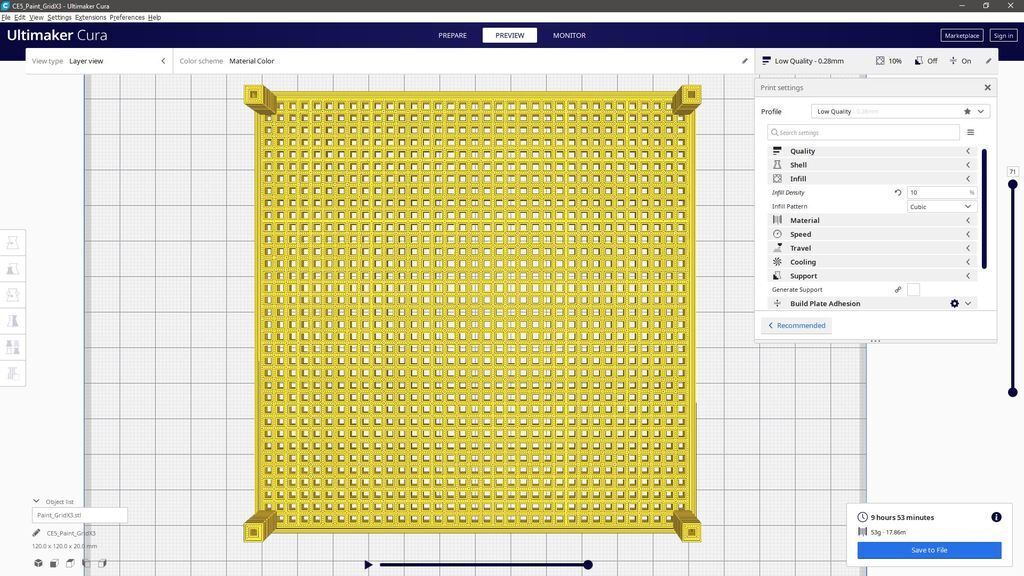
Task: Click the pencil icon beside the On adhesion indicator
Action: click(x=988, y=60)
